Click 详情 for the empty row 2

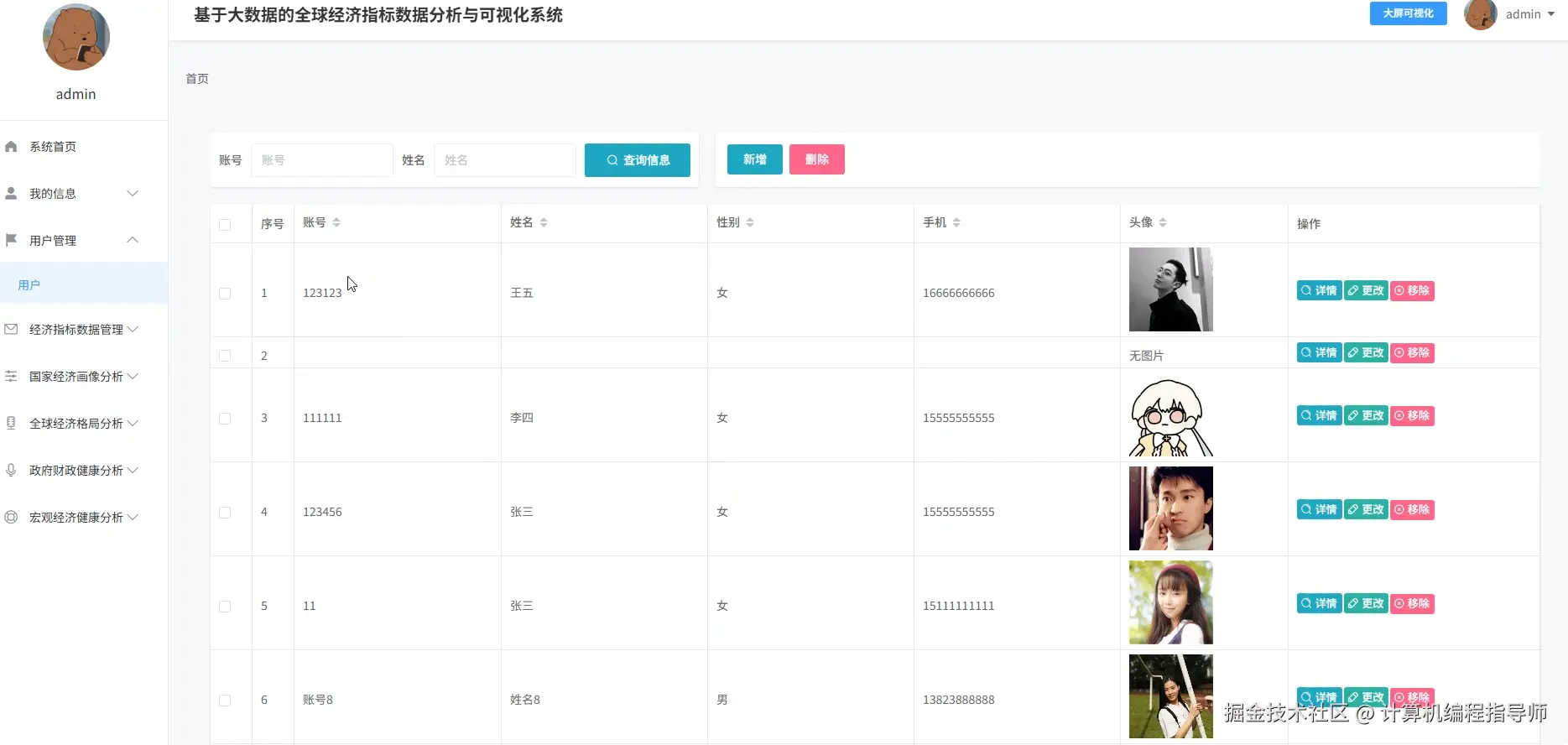click(1320, 353)
